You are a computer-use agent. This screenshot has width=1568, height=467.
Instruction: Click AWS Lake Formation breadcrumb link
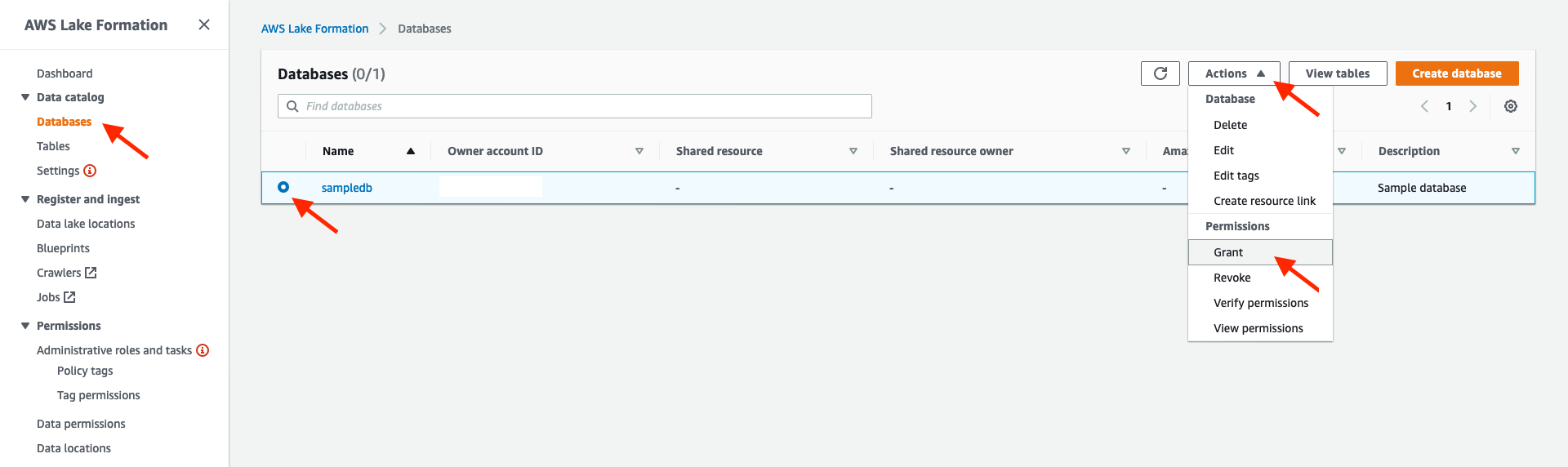click(x=314, y=29)
